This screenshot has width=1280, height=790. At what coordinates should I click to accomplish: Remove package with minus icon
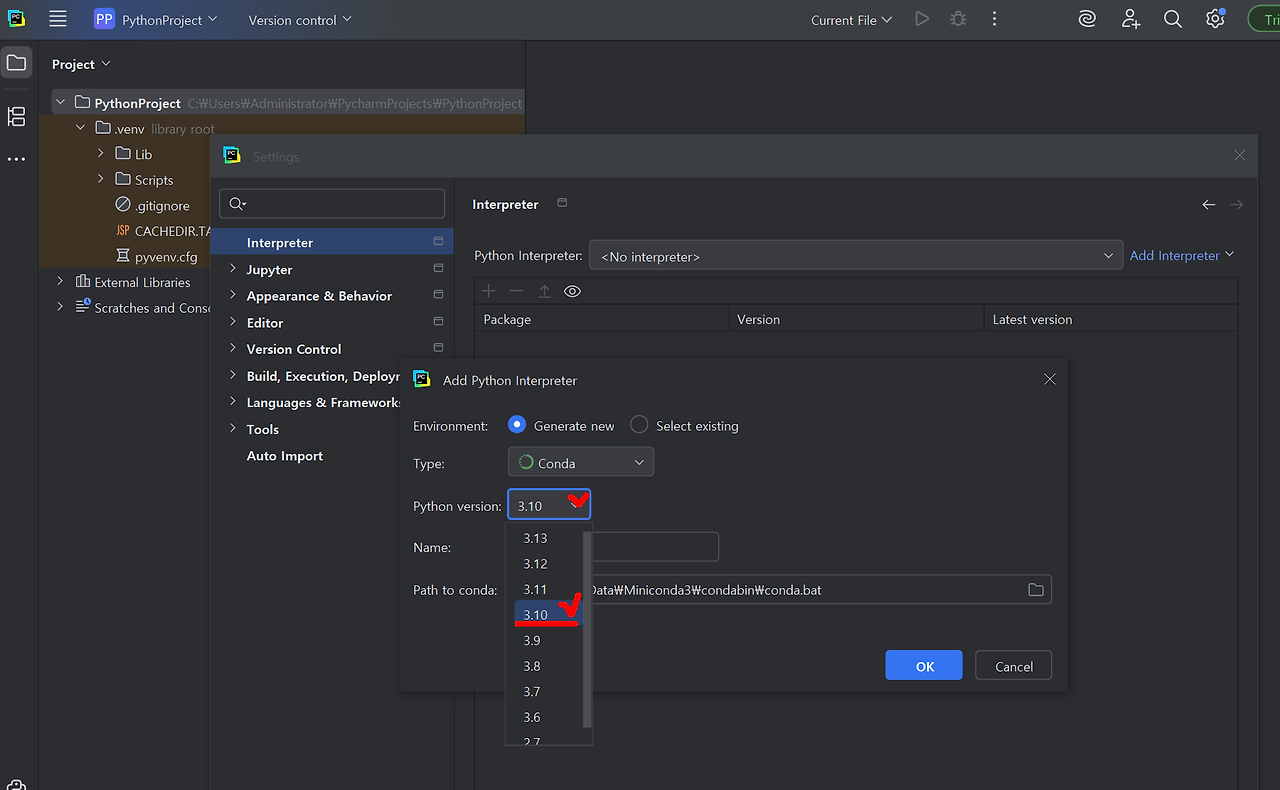tap(516, 291)
